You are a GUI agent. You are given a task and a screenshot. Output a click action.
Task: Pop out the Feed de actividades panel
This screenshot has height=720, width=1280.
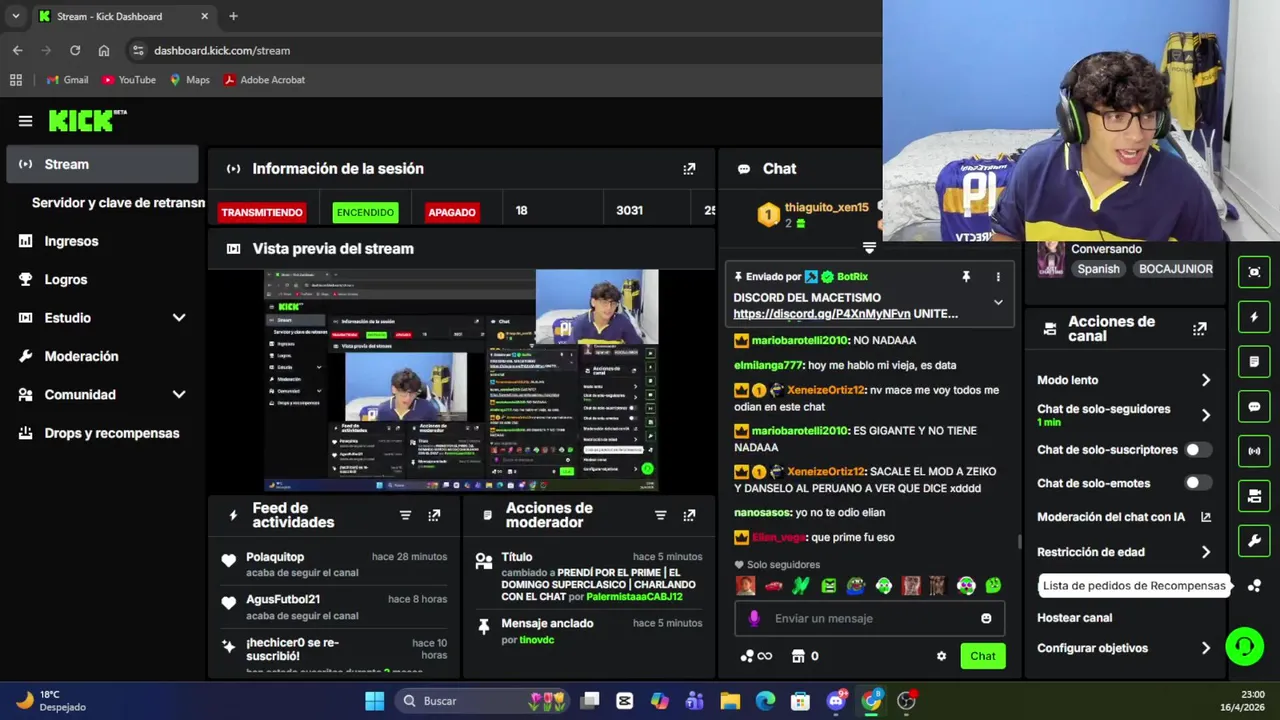coord(434,515)
